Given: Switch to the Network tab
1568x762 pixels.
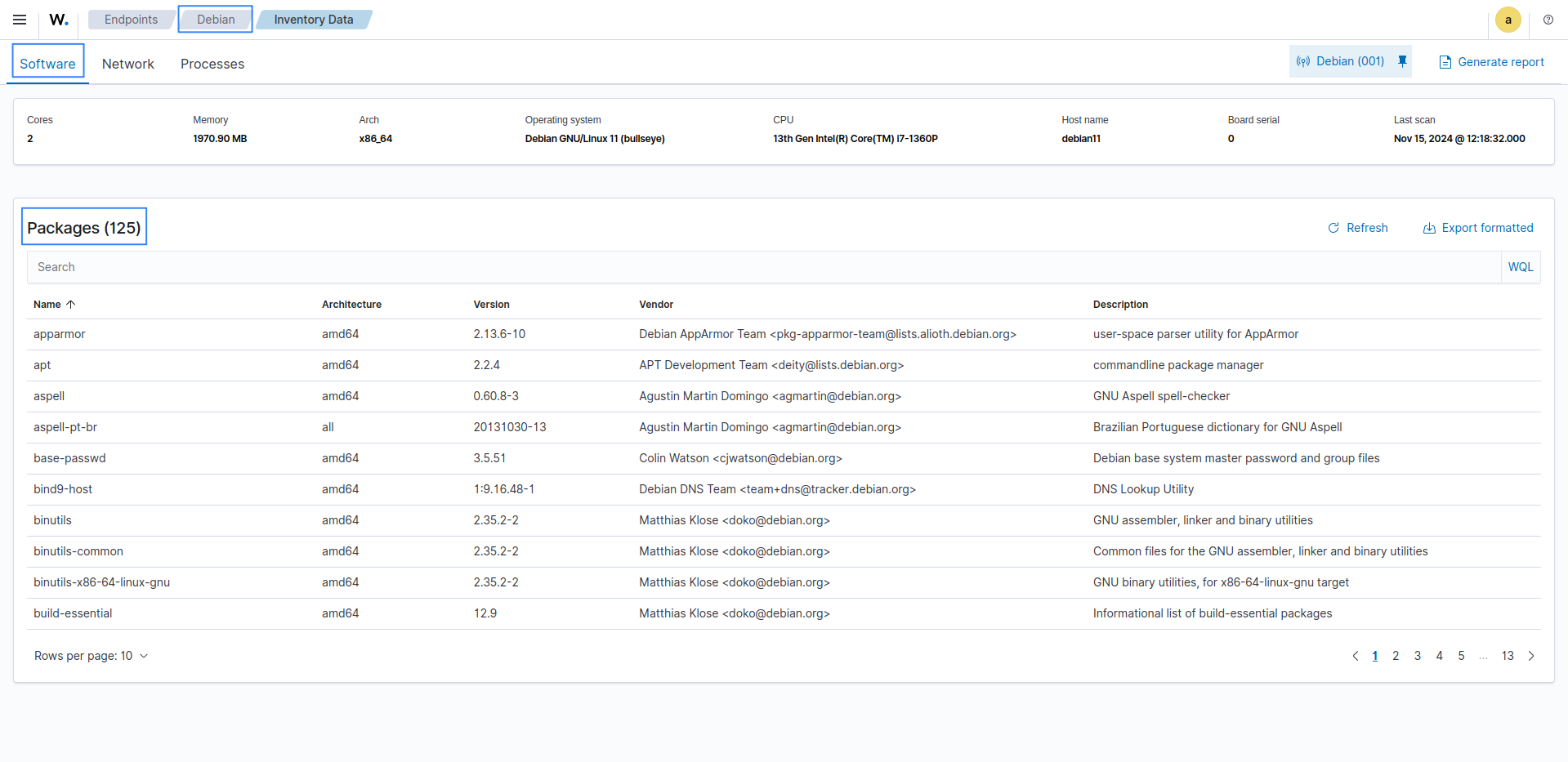Looking at the screenshot, I should (x=127, y=64).
